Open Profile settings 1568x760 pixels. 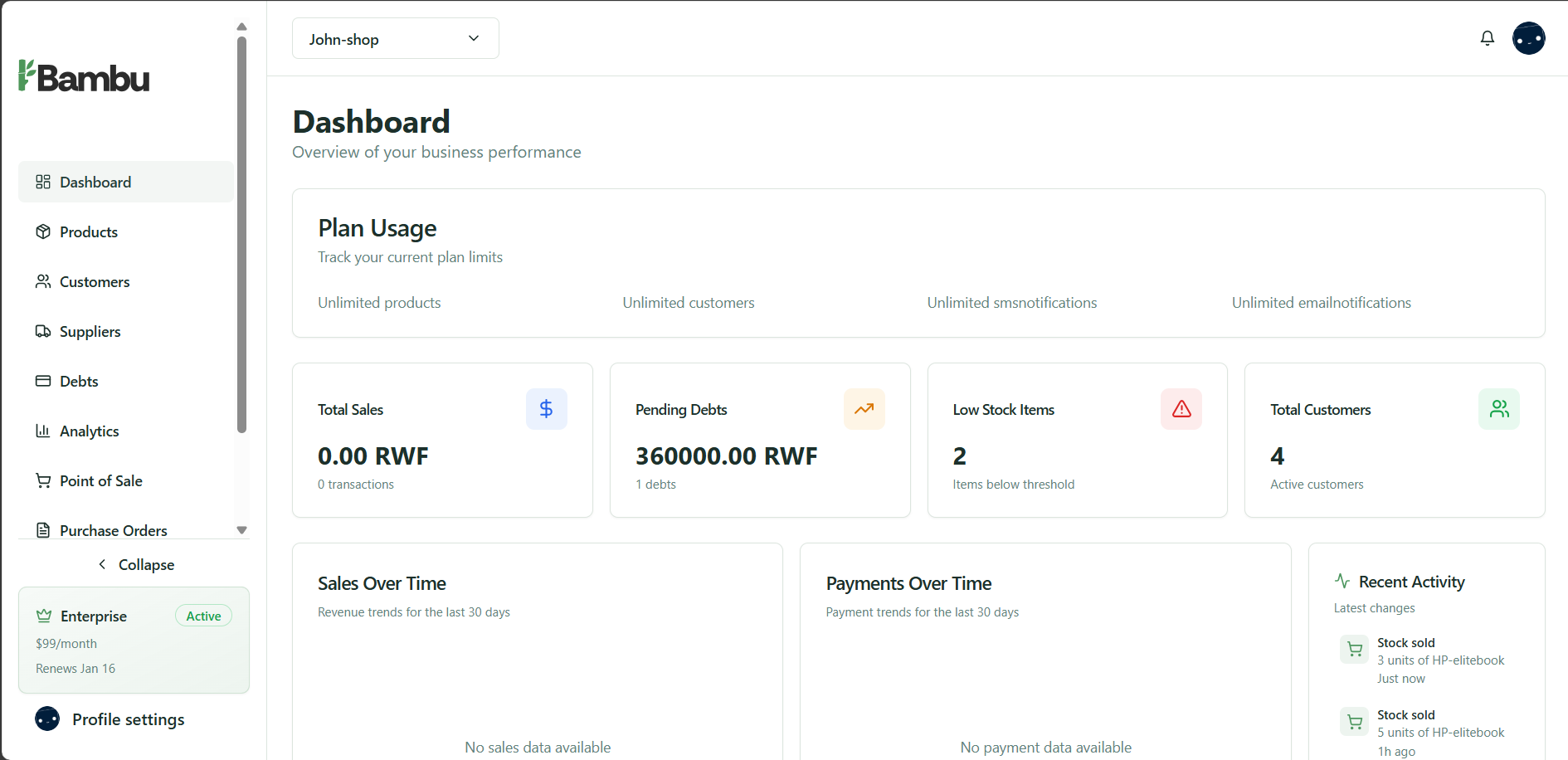pos(128,719)
